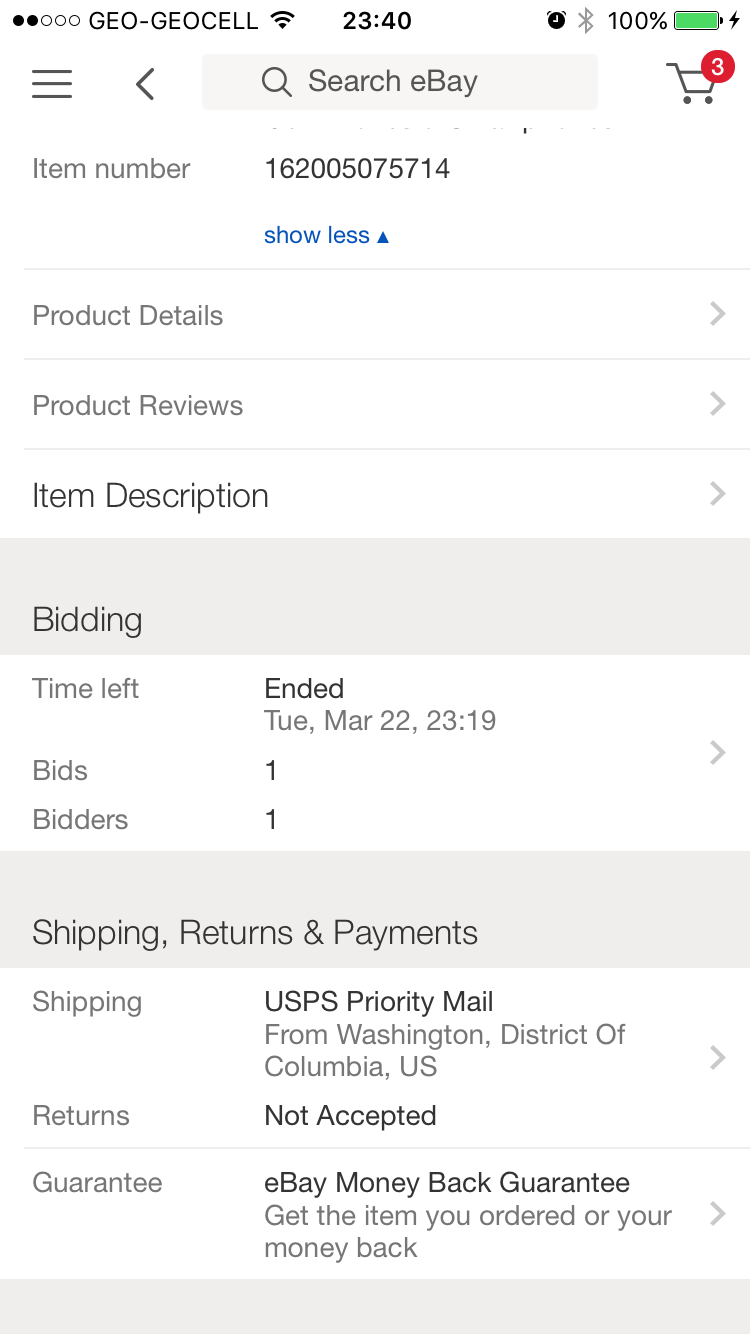
Task: View USPS Priority Mail shipping details
Action: pos(379,1002)
